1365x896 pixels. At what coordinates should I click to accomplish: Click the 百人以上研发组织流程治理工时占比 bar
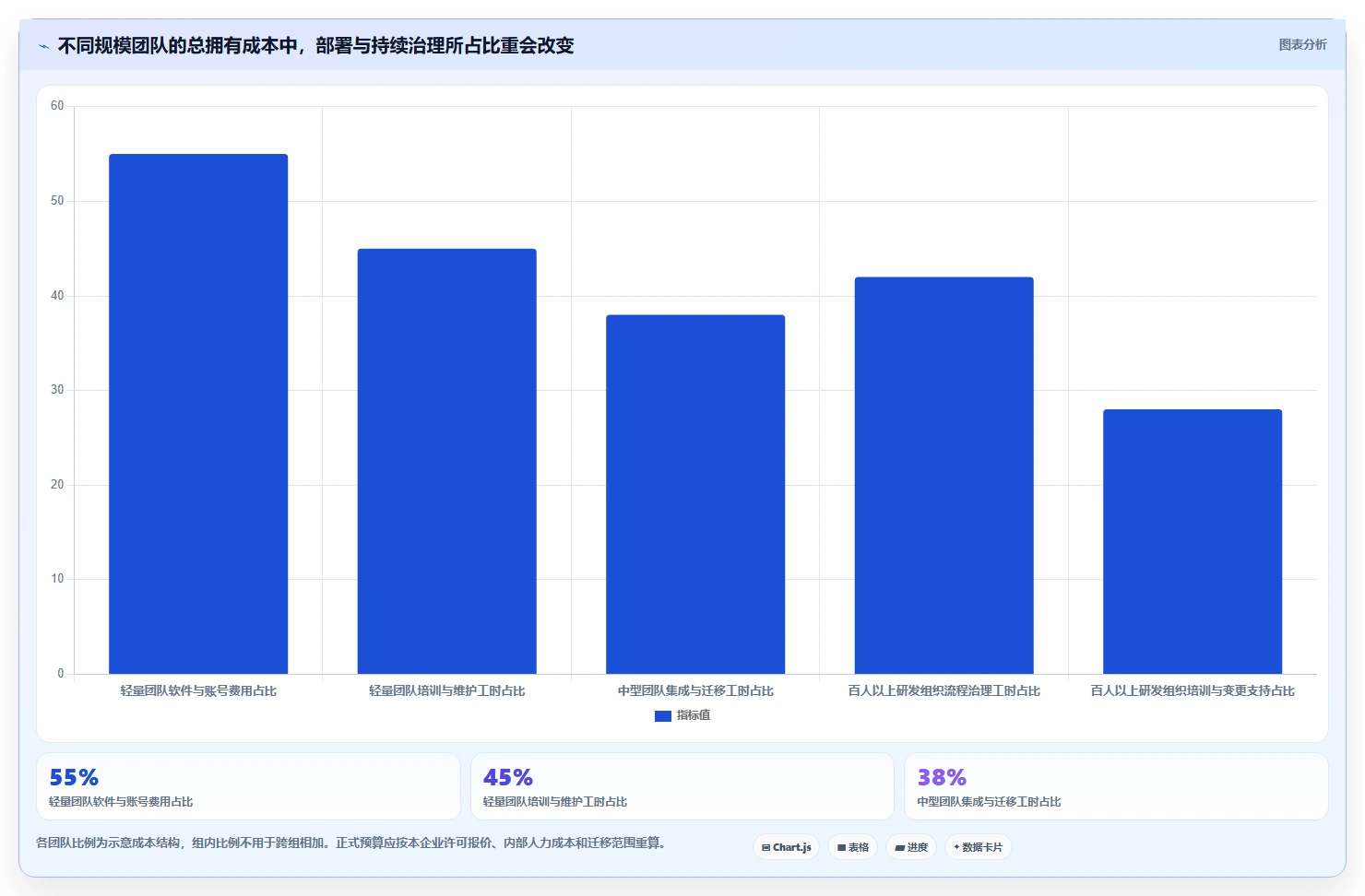pos(944,476)
